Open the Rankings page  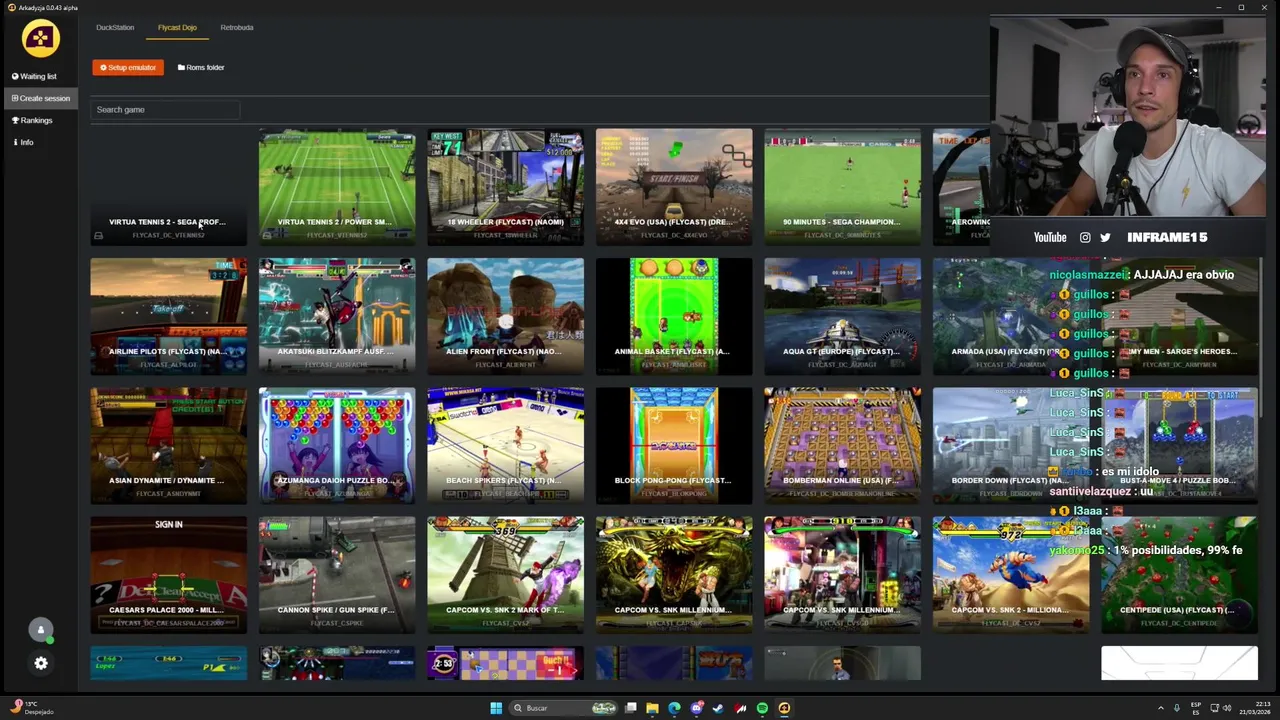(x=33, y=120)
